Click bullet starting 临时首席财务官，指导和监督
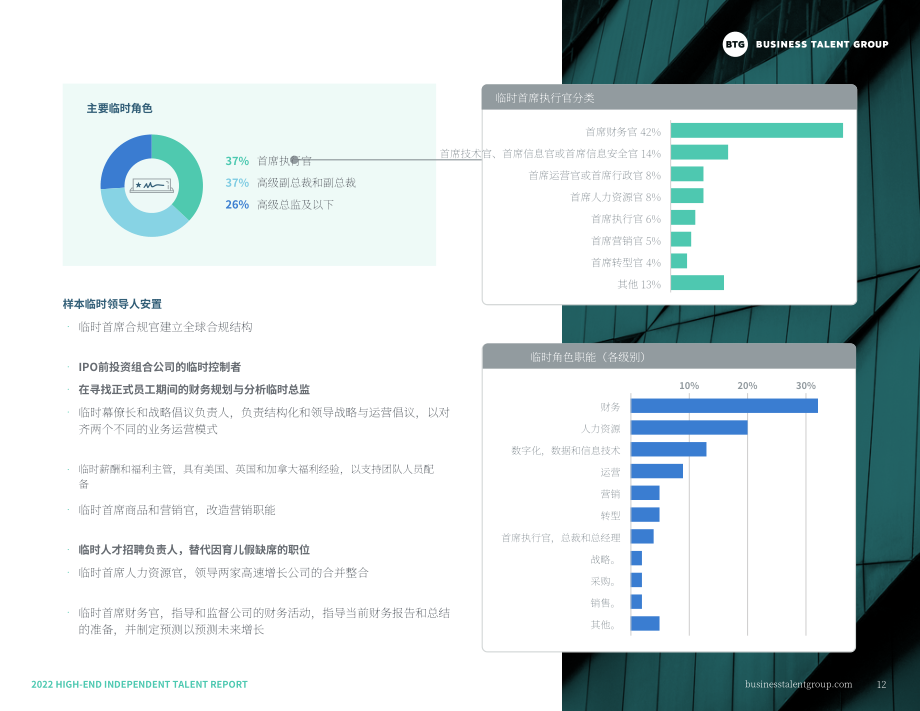 pos(264,621)
